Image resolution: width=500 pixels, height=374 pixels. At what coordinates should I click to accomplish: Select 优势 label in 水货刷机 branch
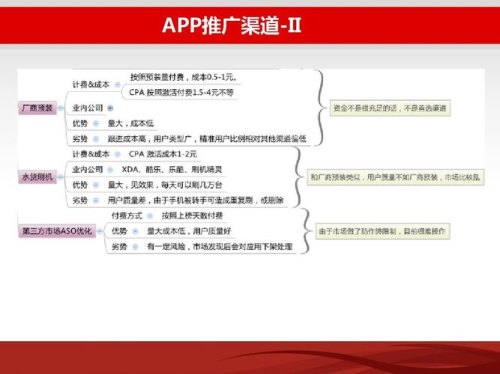(80, 185)
